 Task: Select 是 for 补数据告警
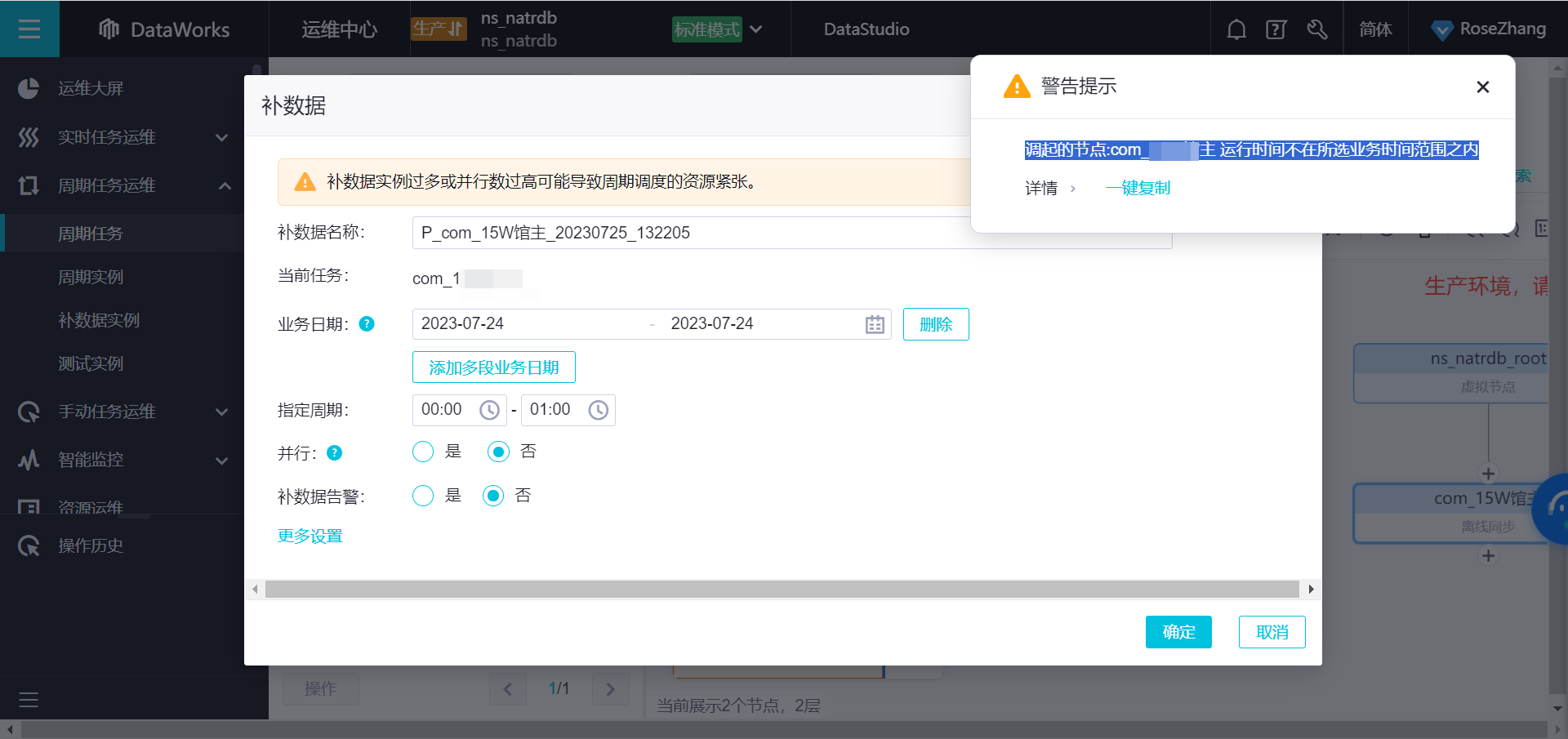(423, 496)
